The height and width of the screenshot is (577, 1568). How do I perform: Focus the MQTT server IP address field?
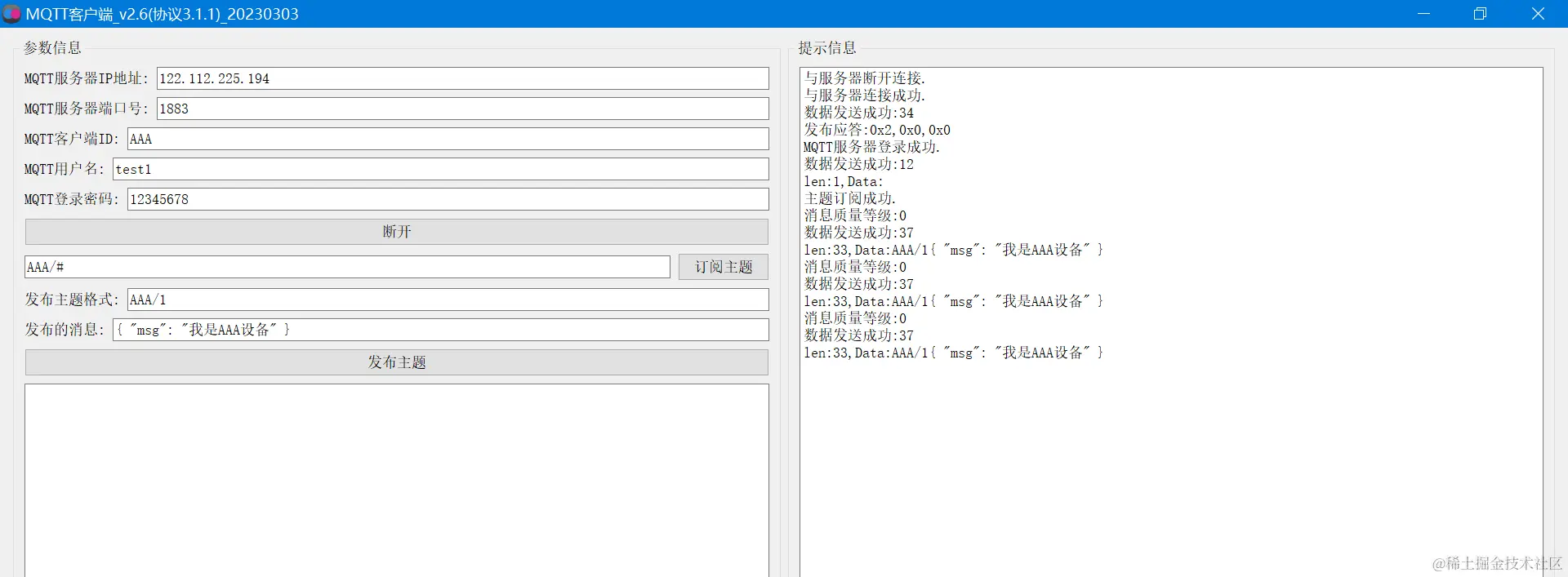pyautogui.click(x=462, y=78)
